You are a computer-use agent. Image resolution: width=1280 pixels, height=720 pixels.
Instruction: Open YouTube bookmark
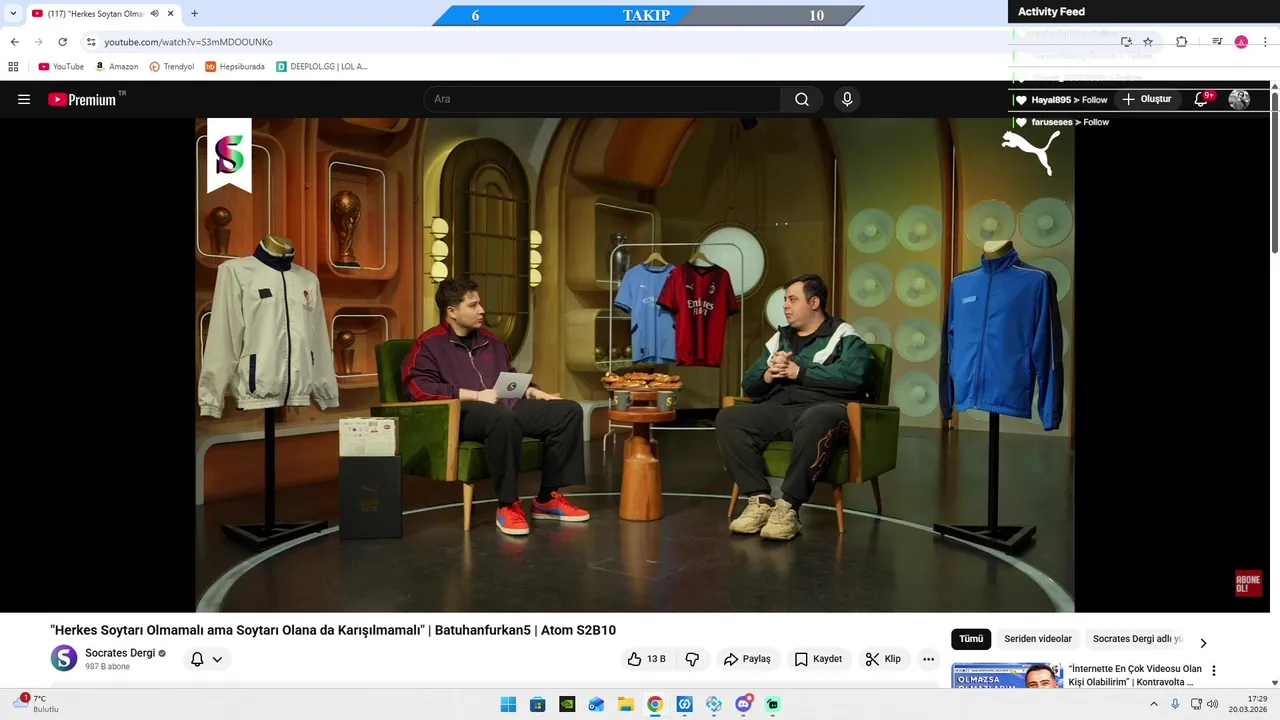coord(61,67)
